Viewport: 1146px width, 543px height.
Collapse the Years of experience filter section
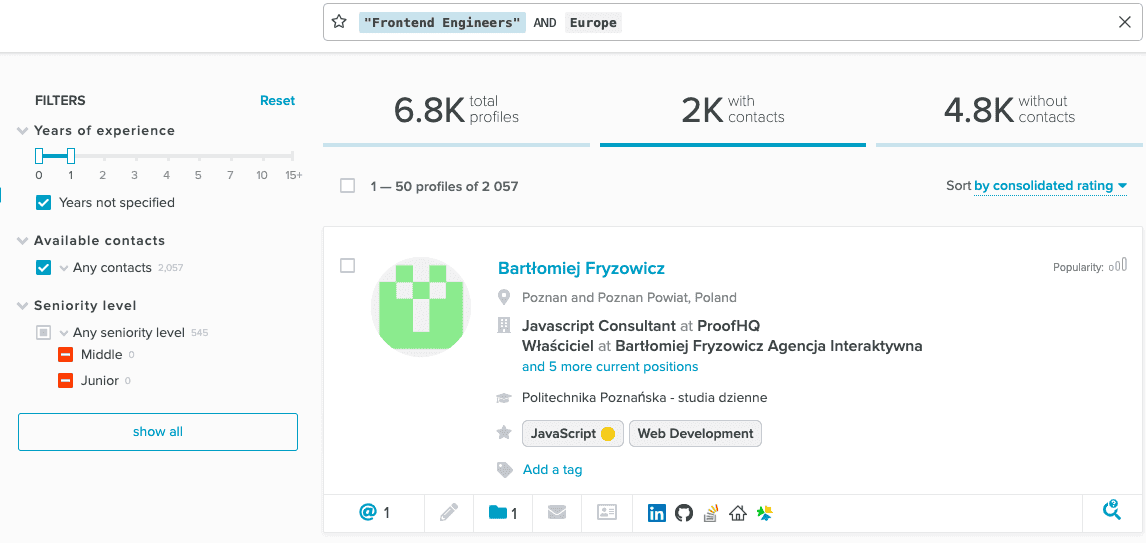[22, 131]
